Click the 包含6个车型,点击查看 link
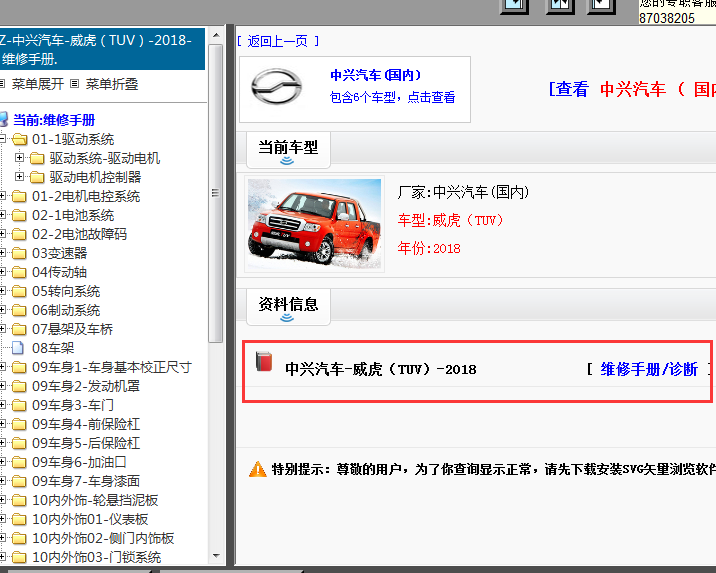716x573 pixels. click(392, 97)
